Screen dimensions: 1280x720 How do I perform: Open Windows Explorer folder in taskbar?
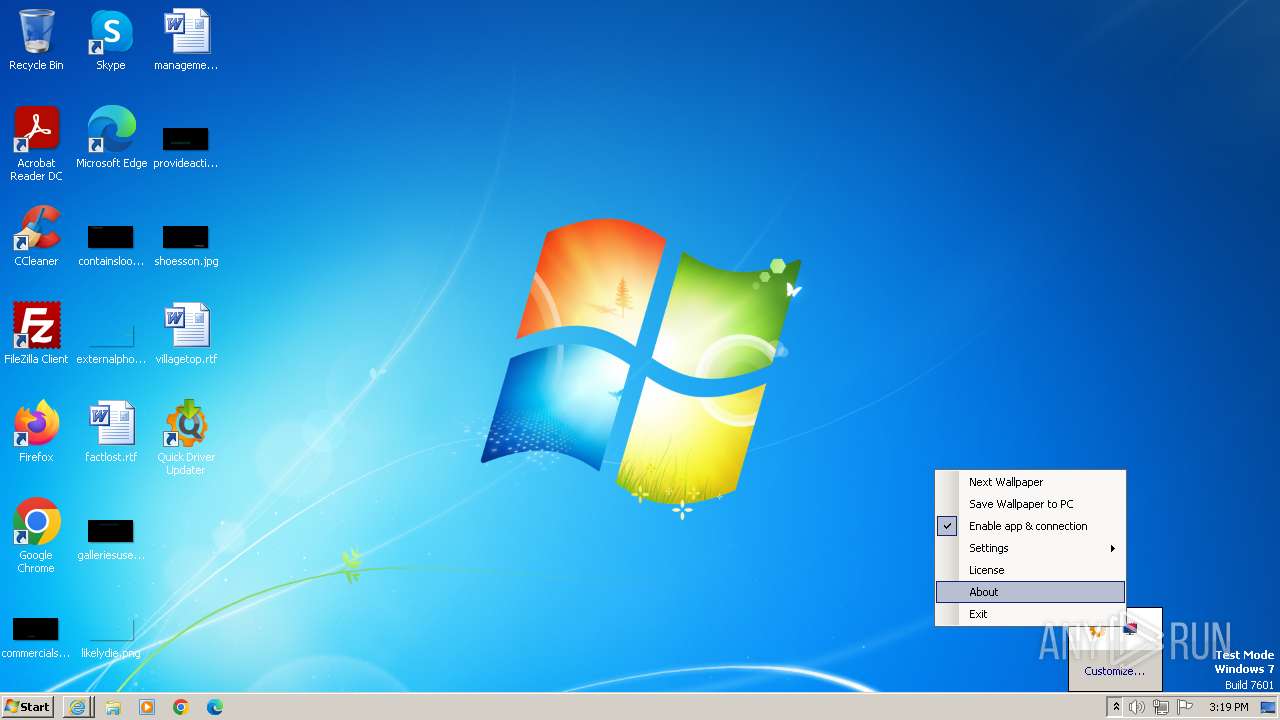[x=113, y=707]
